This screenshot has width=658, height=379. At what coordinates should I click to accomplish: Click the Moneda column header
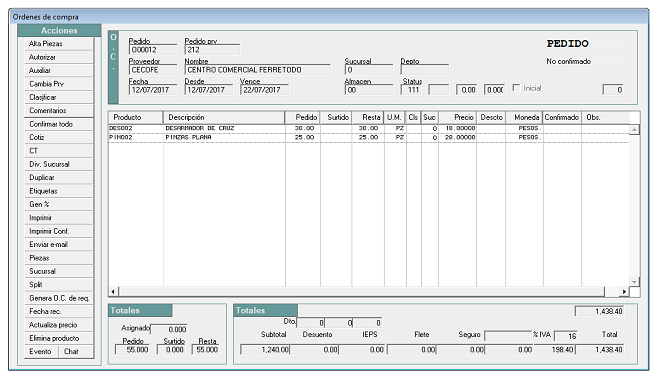[x=525, y=118]
